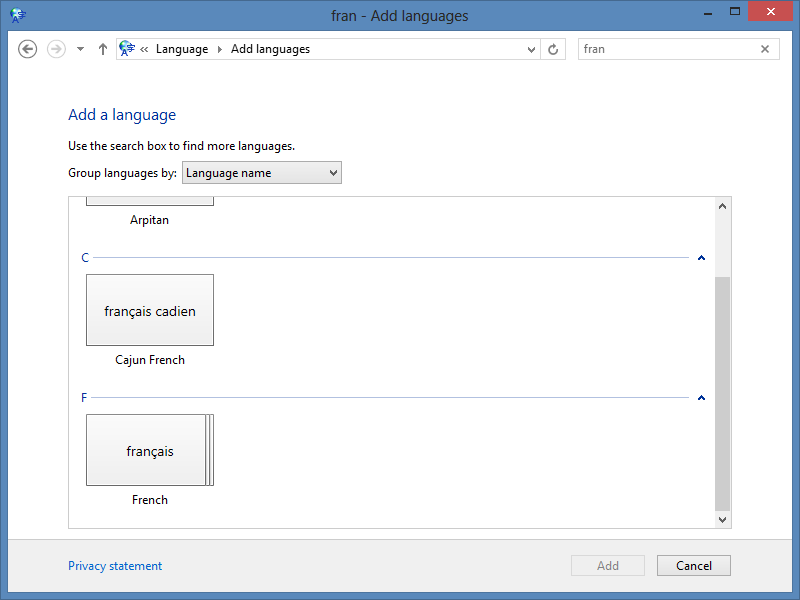Click the Language icon in address bar
This screenshot has height=600, width=800.
pyautogui.click(x=127, y=49)
